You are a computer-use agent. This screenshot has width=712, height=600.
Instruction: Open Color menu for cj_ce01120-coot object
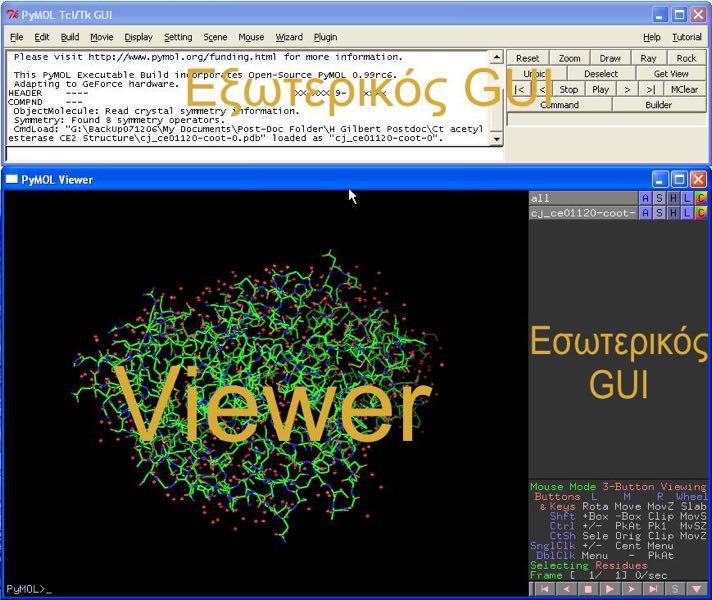[x=701, y=213]
